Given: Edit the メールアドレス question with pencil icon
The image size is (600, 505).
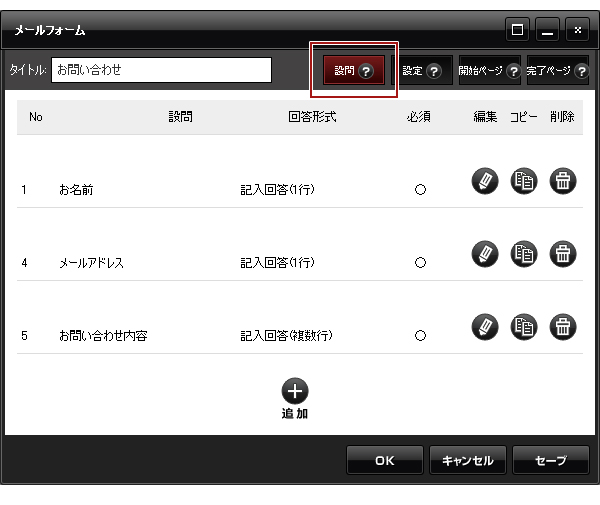Looking at the screenshot, I should (485, 254).
